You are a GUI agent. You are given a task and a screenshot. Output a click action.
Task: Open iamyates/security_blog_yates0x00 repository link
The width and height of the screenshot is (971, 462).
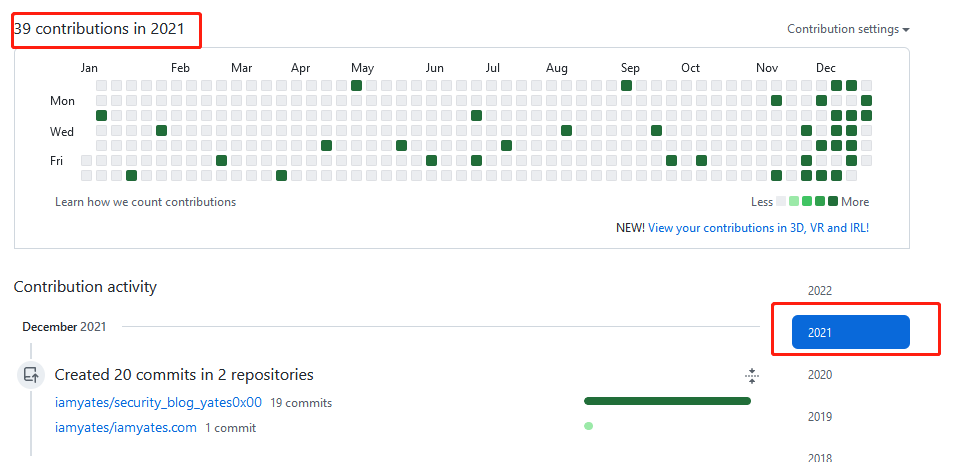pos(158,403)
